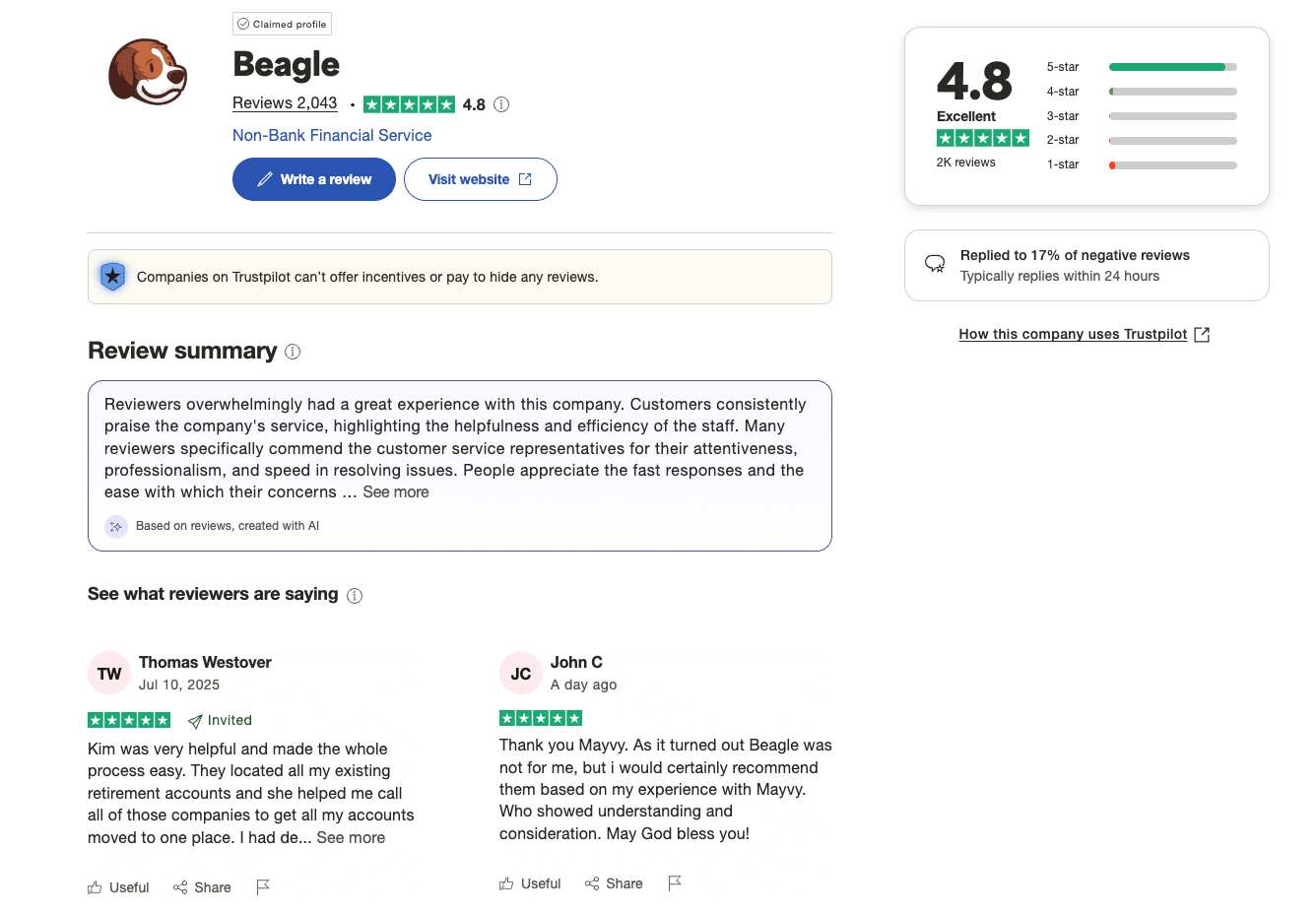Open How this company uses Trustpilot

1073,335
